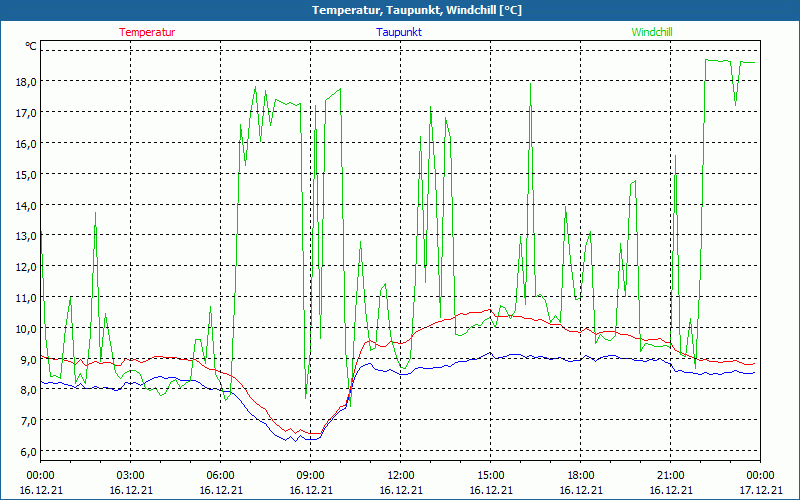The width and height of the screenshot is (800, 500).
Task: Click the 18,0 y-axis value
Action: coord(27,82)
